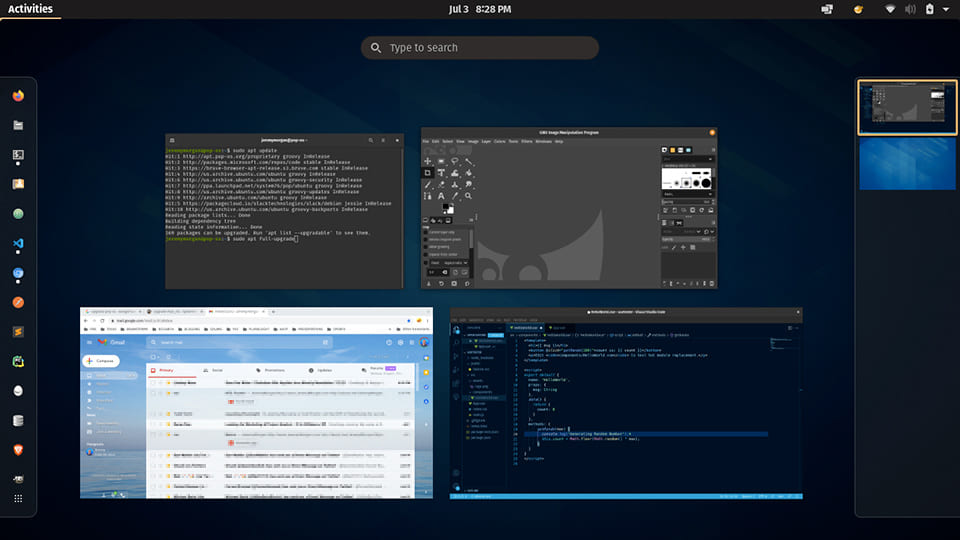Open the Colors menu in GIMP
Screen dimensions: 960x540
click(500, 141)
